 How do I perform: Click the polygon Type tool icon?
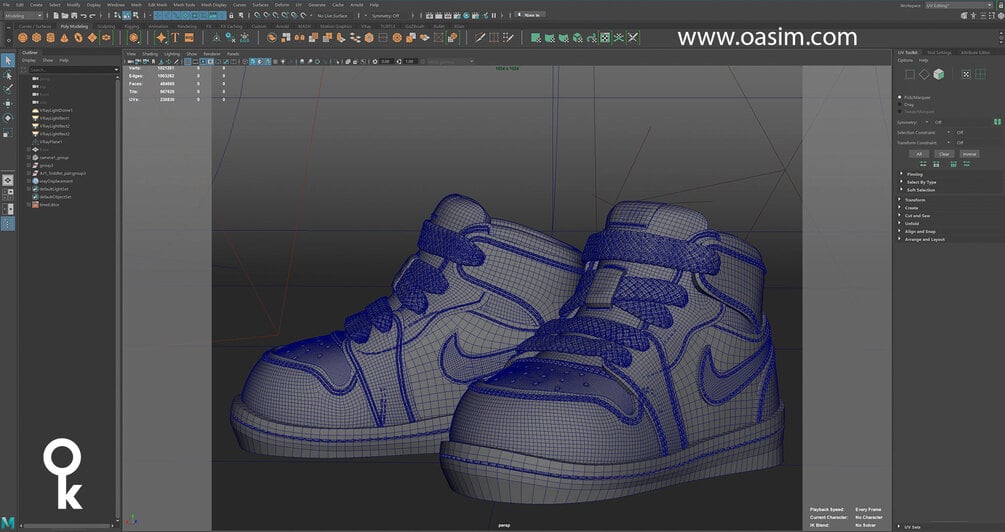tap(175, 38)
